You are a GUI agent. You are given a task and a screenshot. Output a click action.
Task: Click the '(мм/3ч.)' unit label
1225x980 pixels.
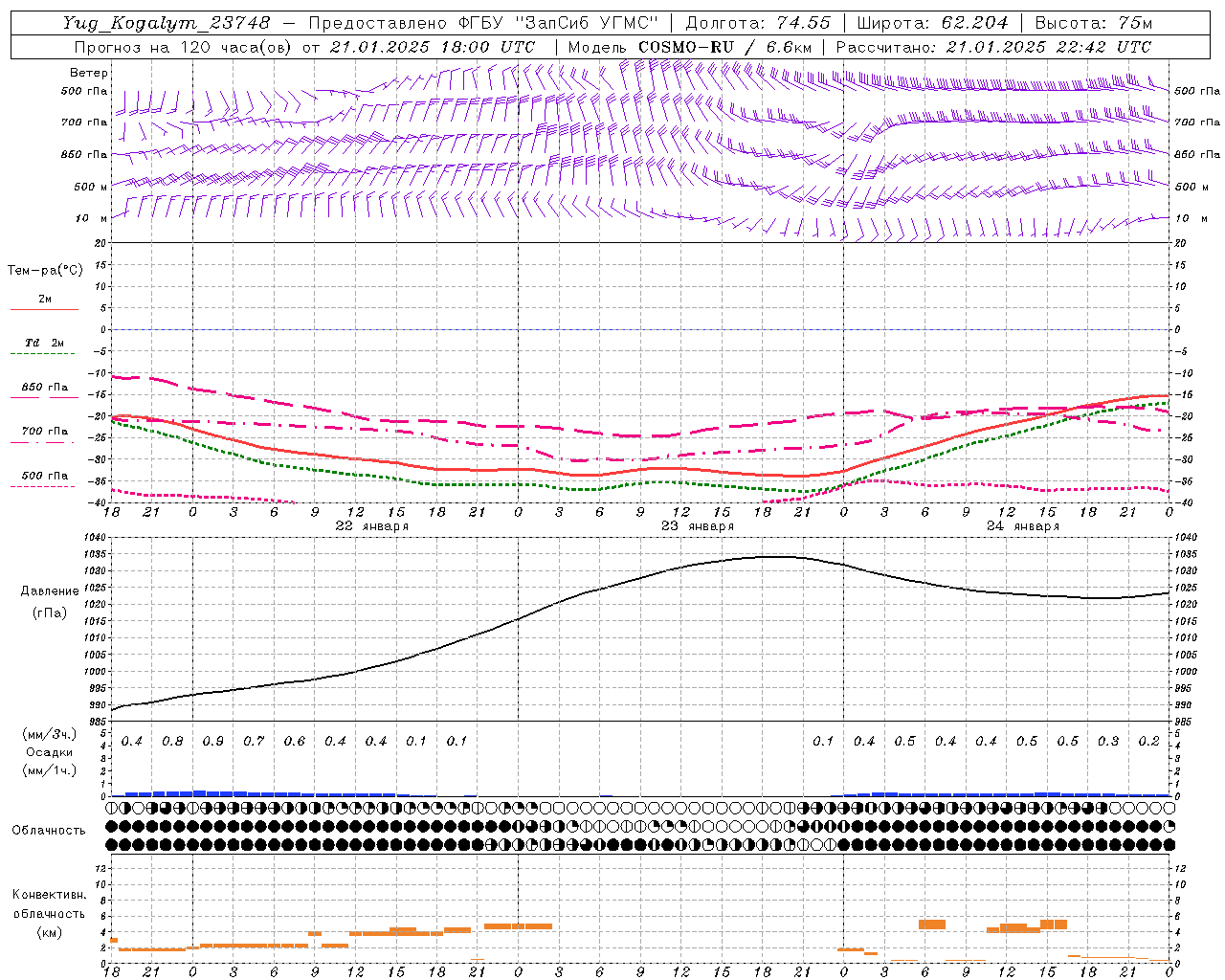[50, 735]
